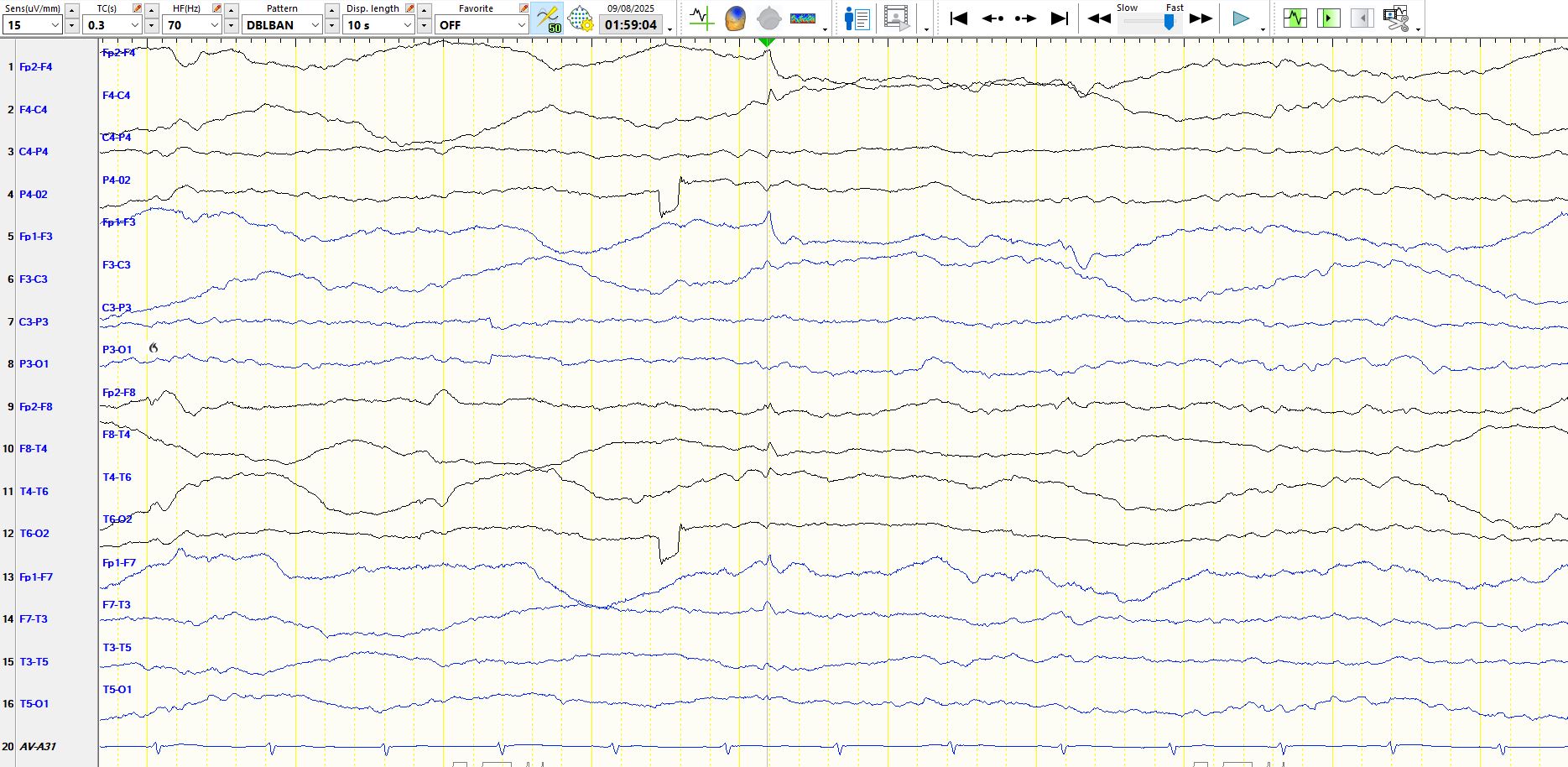
Task: Open the spectrogram trend display
Action: [x=803, y=18]
